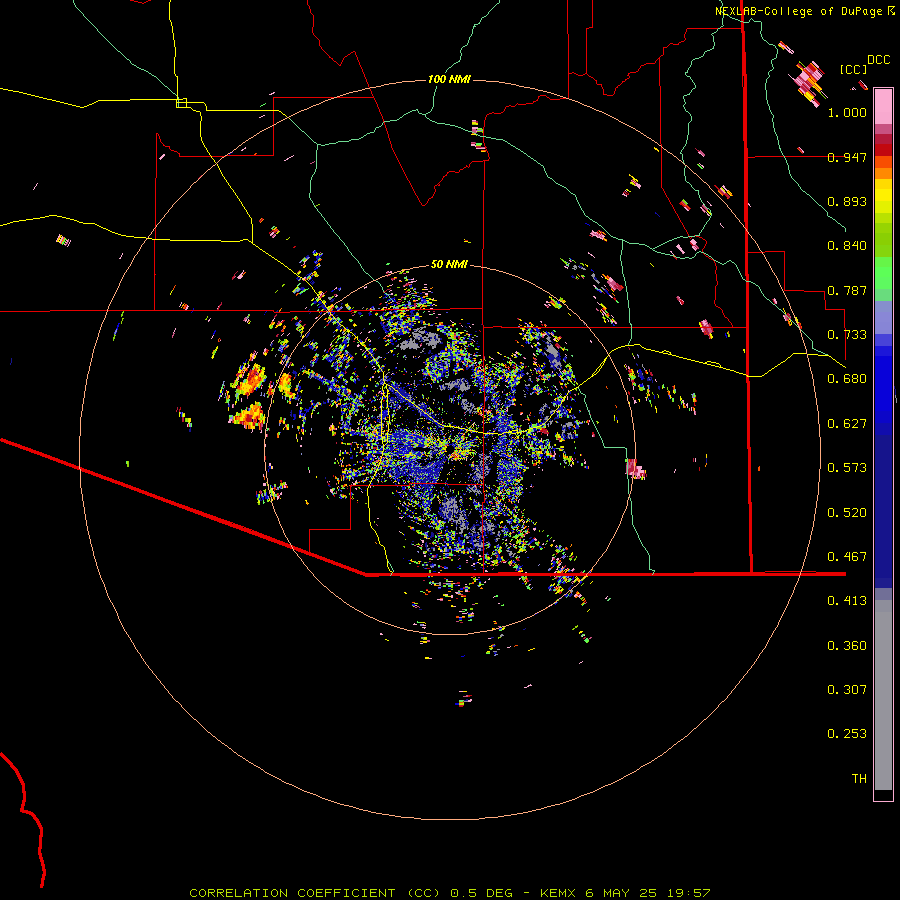Click the 0.627 scale value

[847, 424]
